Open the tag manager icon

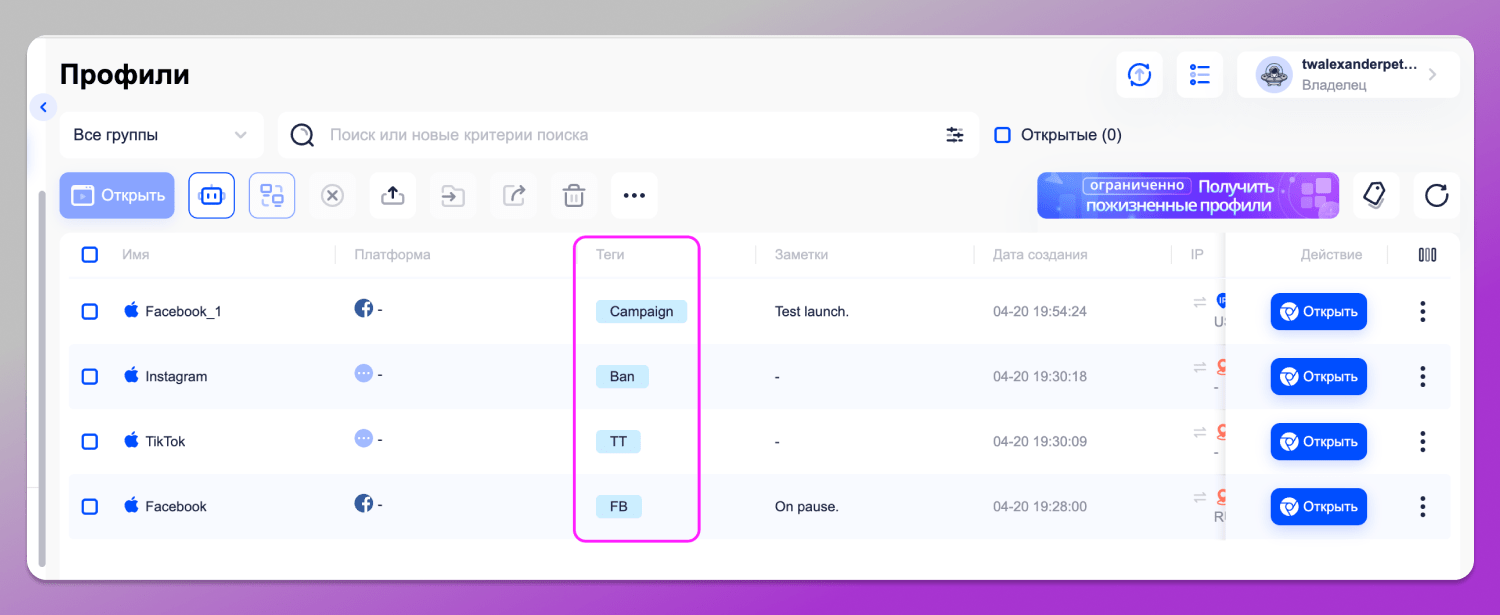1375,195
